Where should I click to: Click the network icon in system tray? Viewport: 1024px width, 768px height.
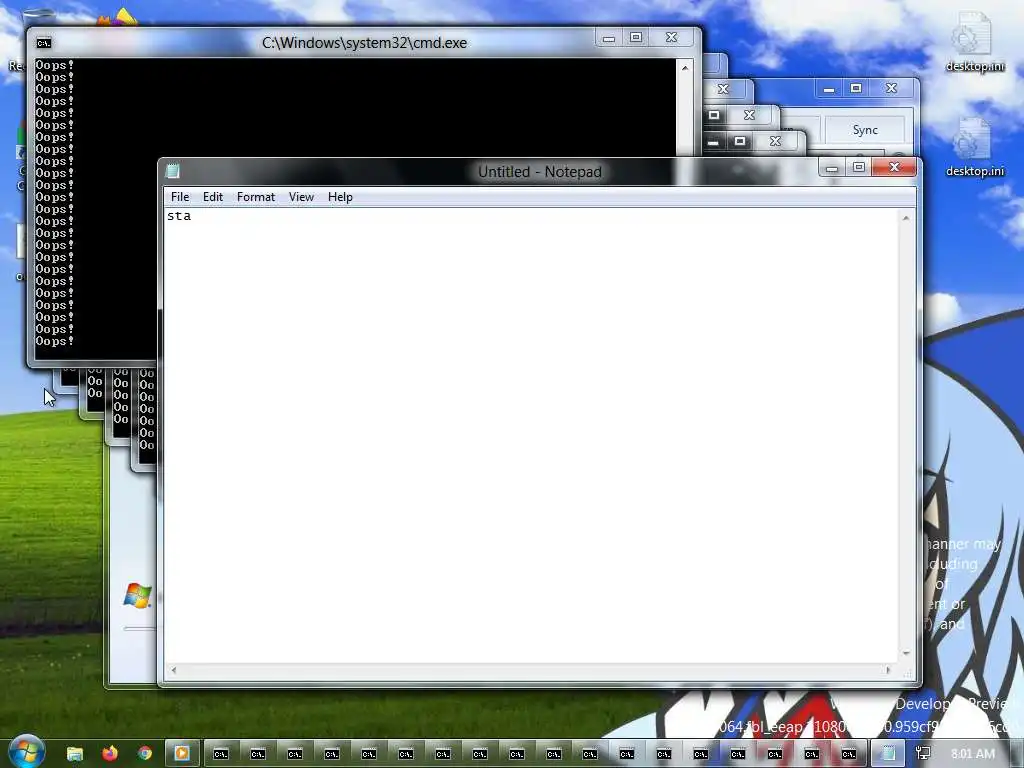coord(923,754)
